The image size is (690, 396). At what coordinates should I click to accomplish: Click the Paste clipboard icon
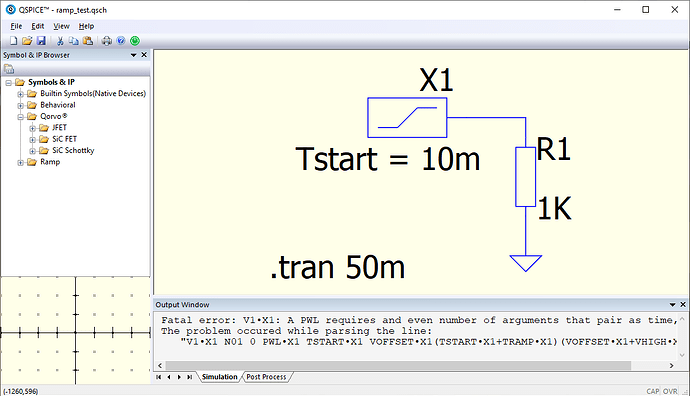[88, 41]
